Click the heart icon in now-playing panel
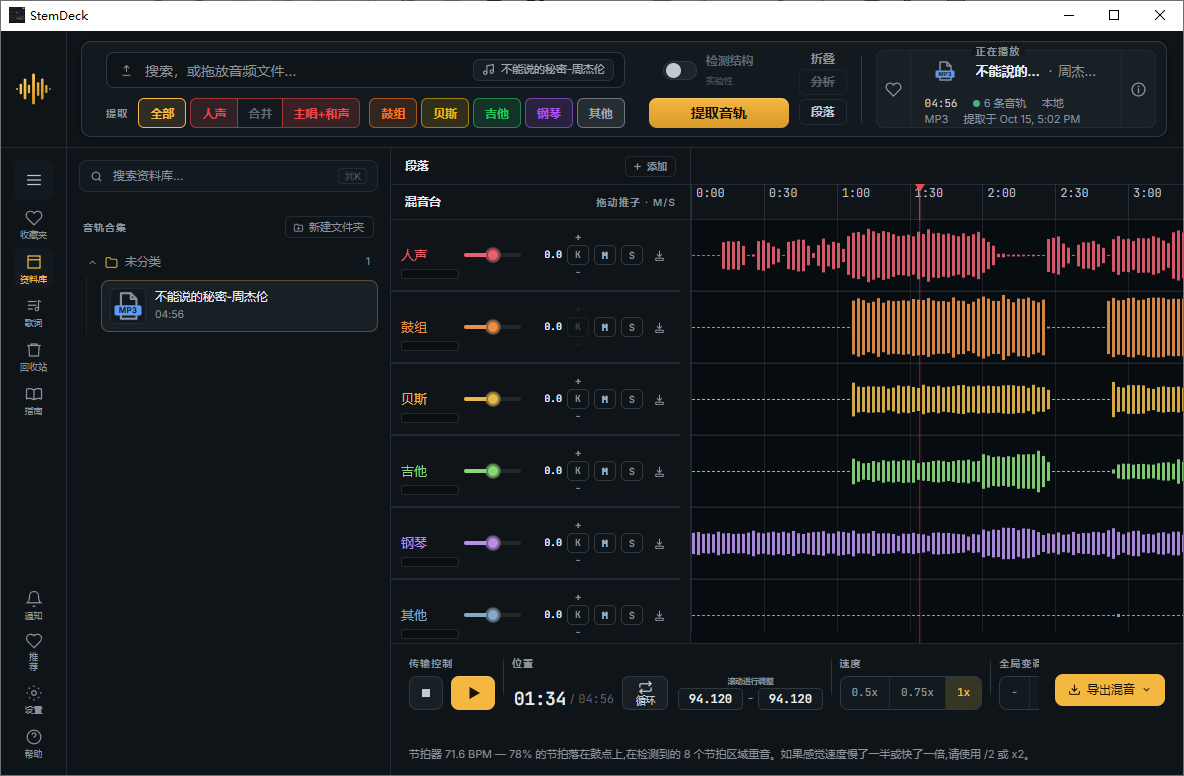Screen dimensions: 1184x776 point(893,89)
